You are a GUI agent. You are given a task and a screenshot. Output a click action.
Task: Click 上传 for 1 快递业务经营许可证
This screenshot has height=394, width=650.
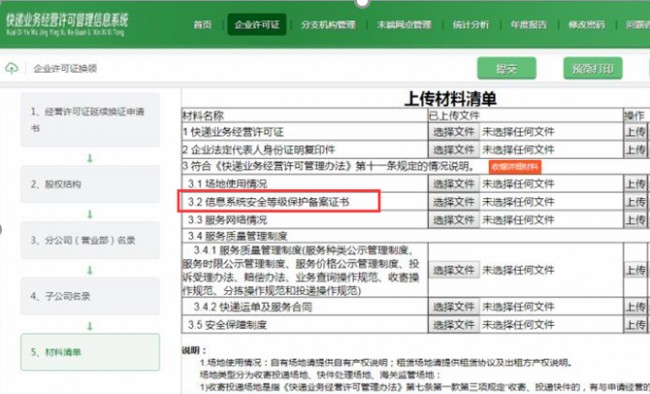pos(636,132)
